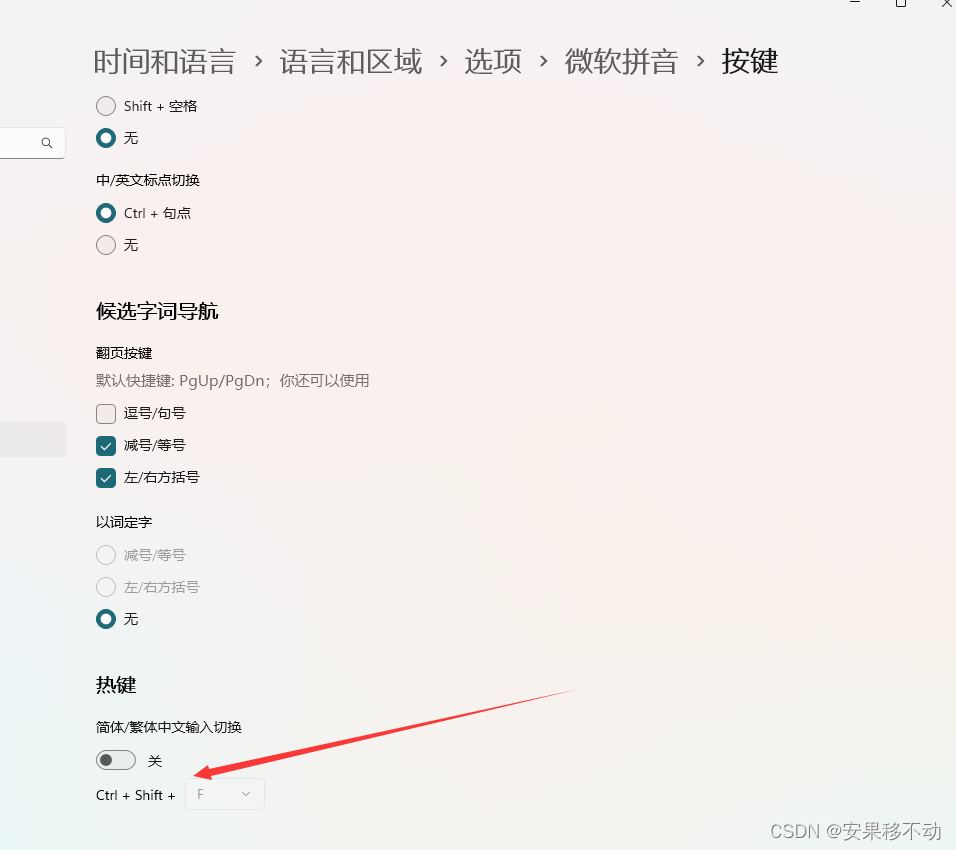Click the search magnifier icon
This screenshot has width=956, height=850.
(47, 143)
